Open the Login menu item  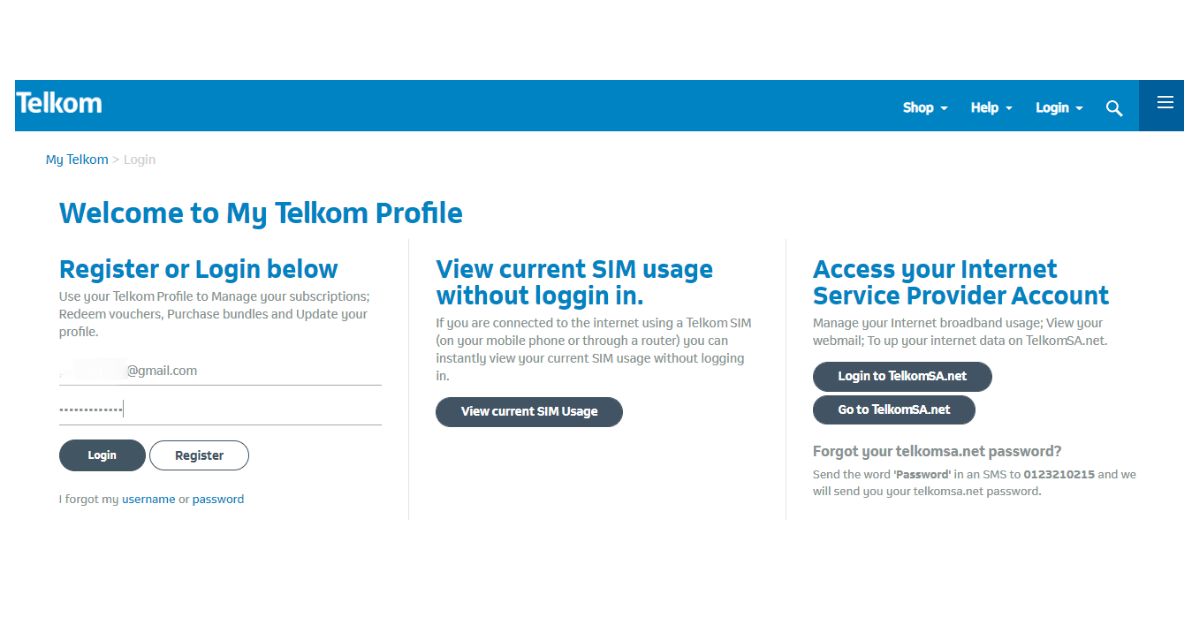[1052, 107]
